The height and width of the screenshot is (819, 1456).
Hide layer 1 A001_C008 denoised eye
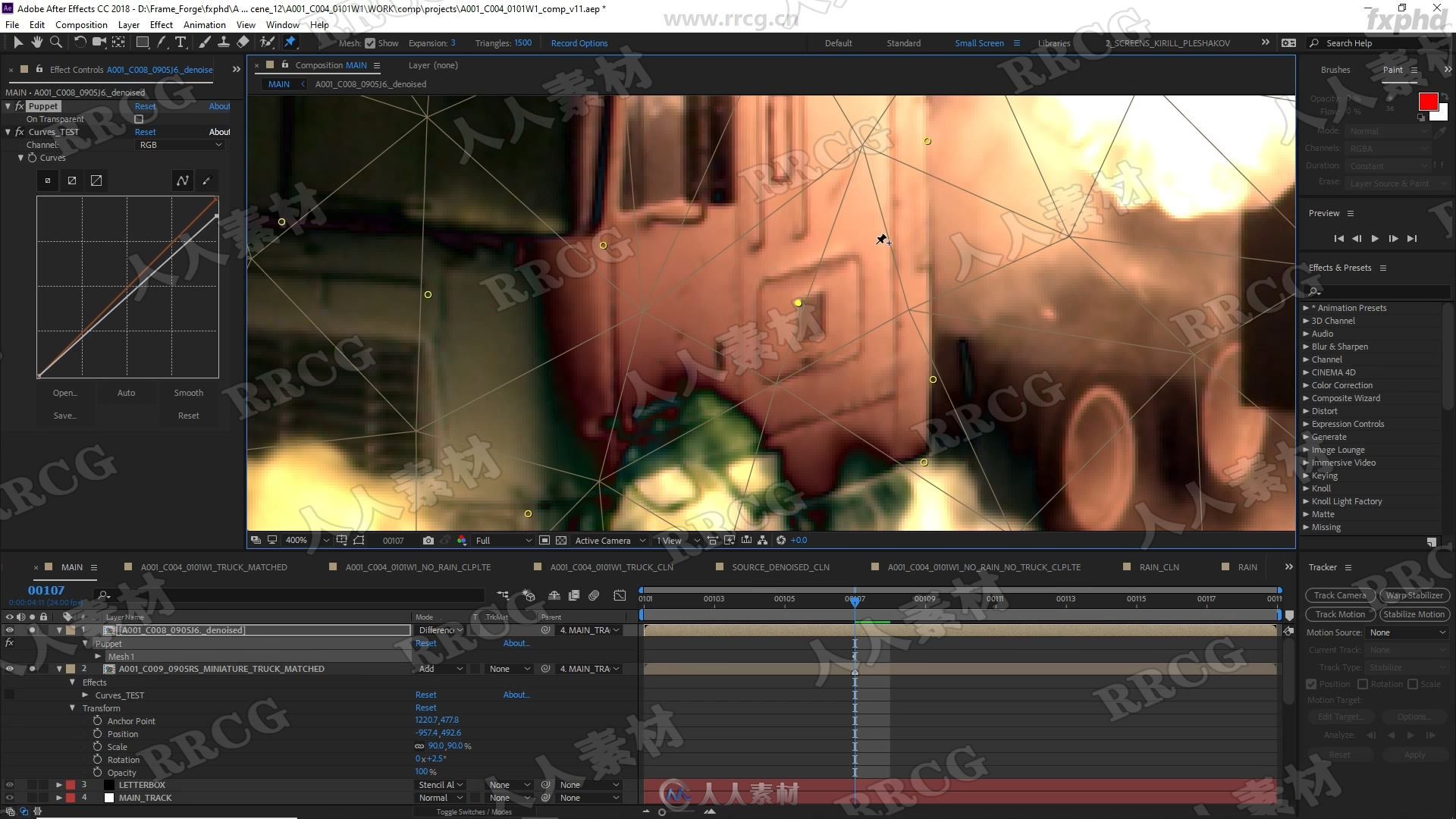click(x=9, y=630)
